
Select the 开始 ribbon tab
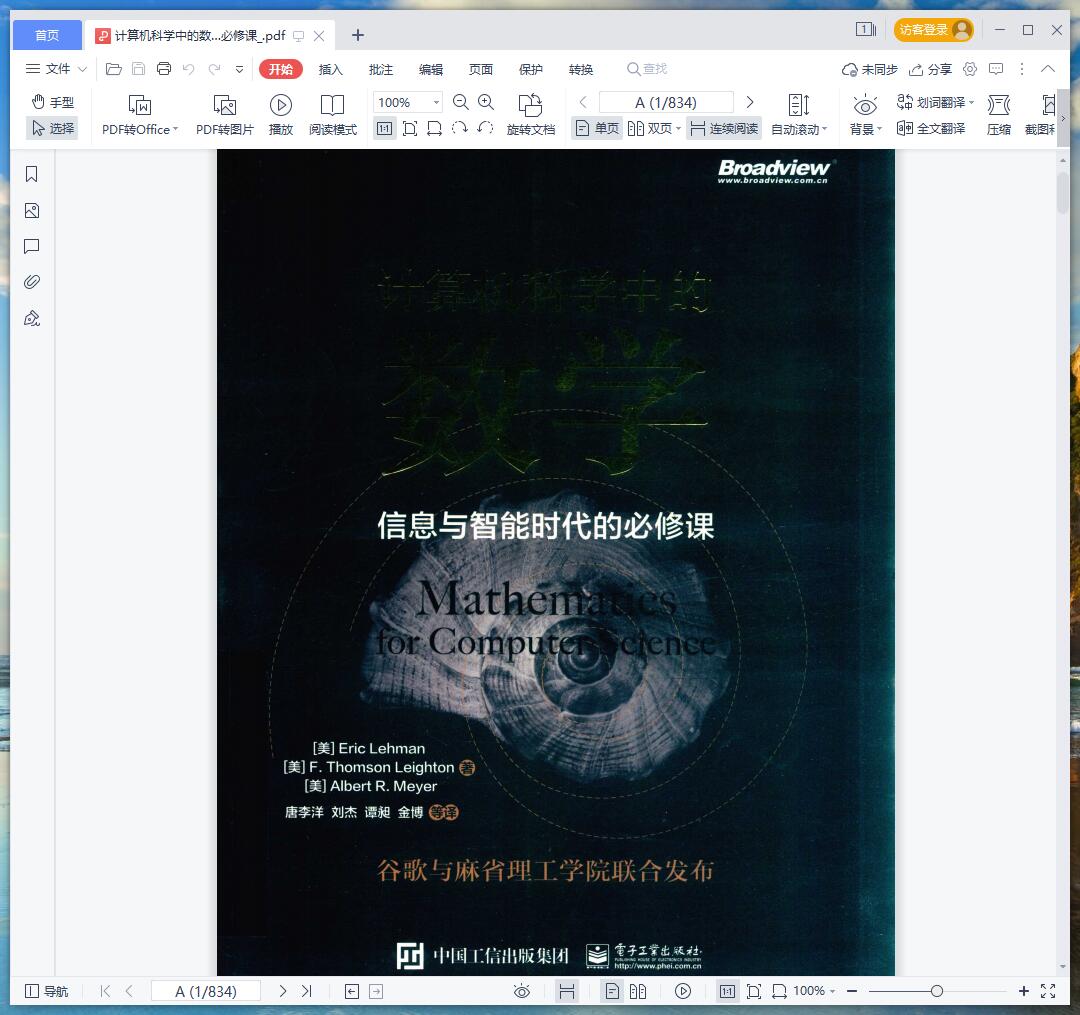point(280,69)
